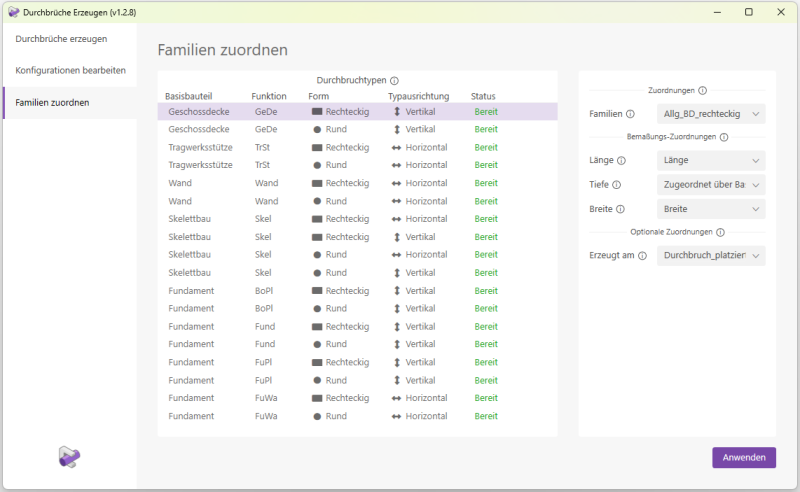800x492 pixels.
Task: Click info icon next to Durchbruchtypen
Action: (394, 81)
